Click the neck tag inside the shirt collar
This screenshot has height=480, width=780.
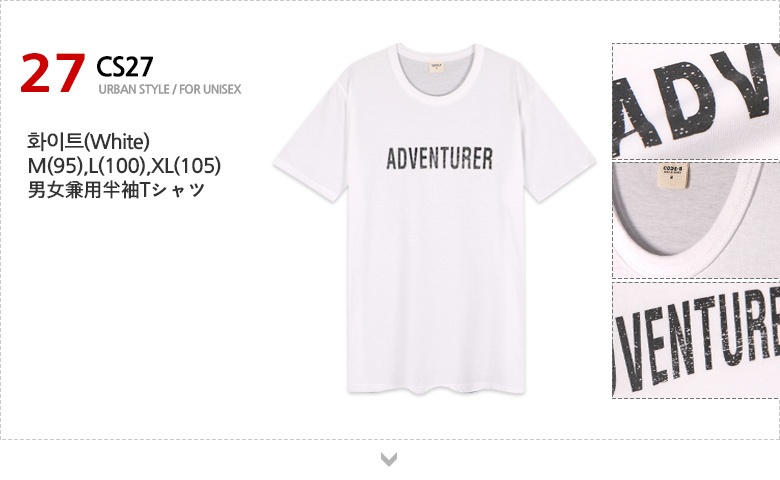tap(437, 70)
